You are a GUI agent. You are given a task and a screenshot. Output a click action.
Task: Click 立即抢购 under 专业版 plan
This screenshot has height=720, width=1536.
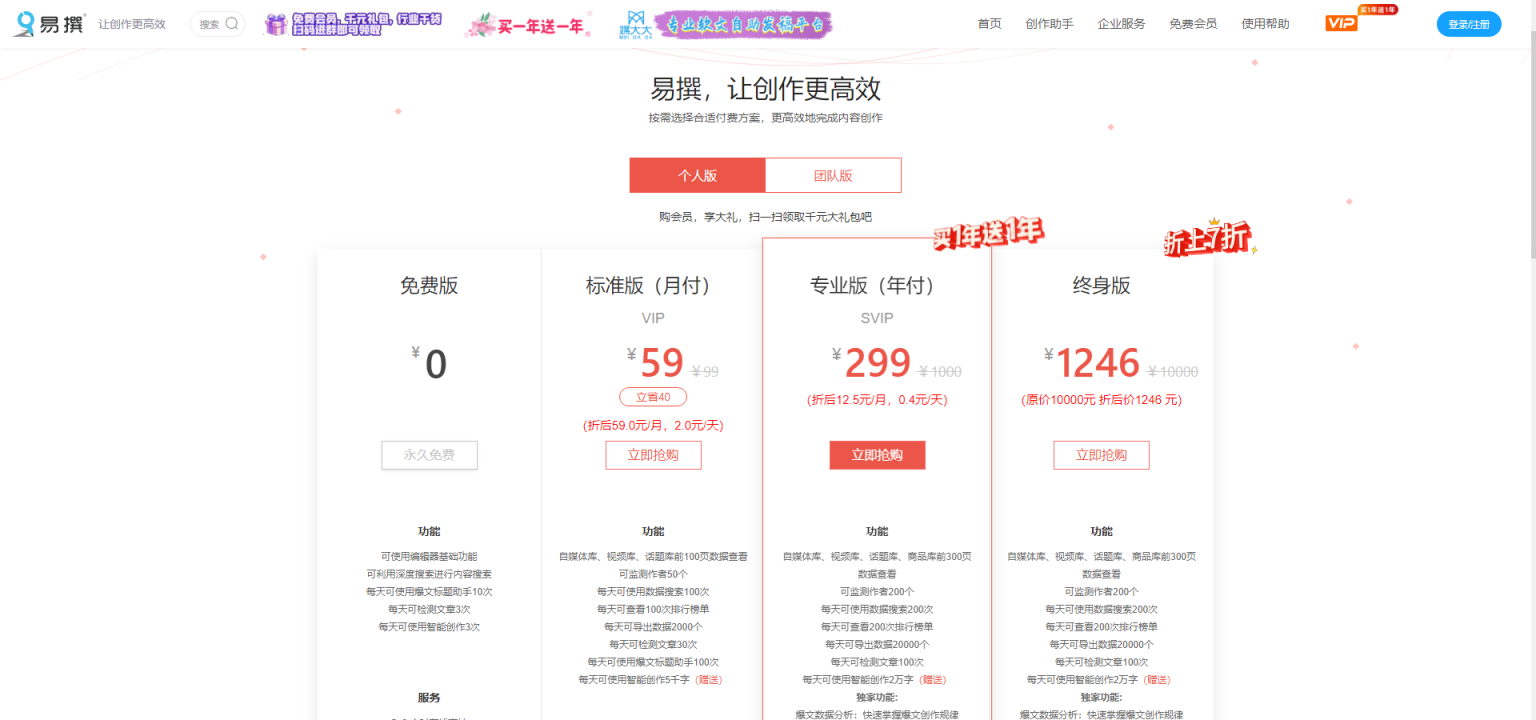(x=877, y=455)
